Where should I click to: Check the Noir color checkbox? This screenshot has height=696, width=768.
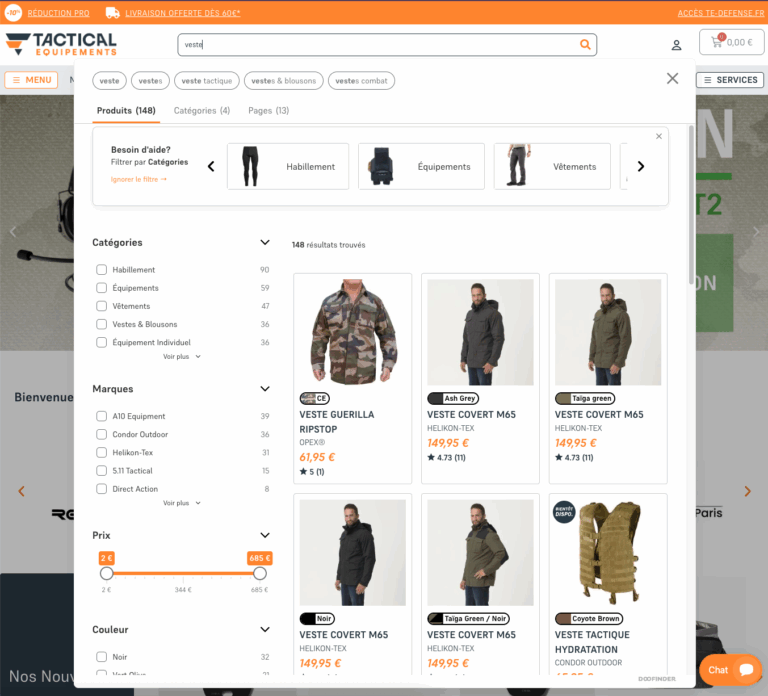(101, 656)
